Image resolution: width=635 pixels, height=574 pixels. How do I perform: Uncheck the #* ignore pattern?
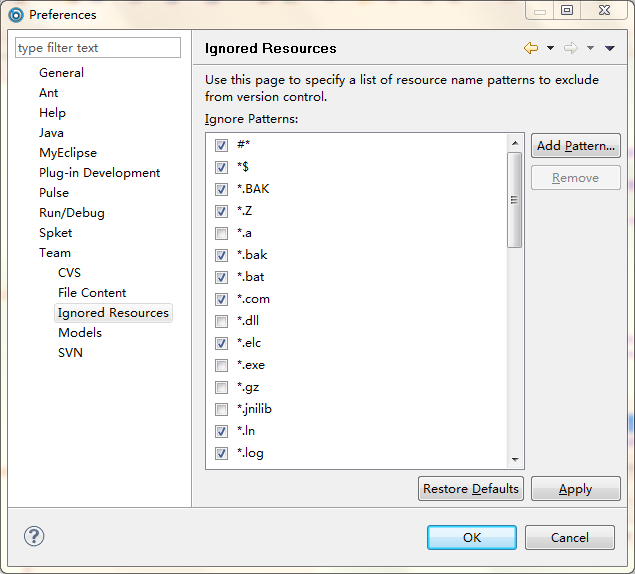pyautogui.click(x=221, y=145)
